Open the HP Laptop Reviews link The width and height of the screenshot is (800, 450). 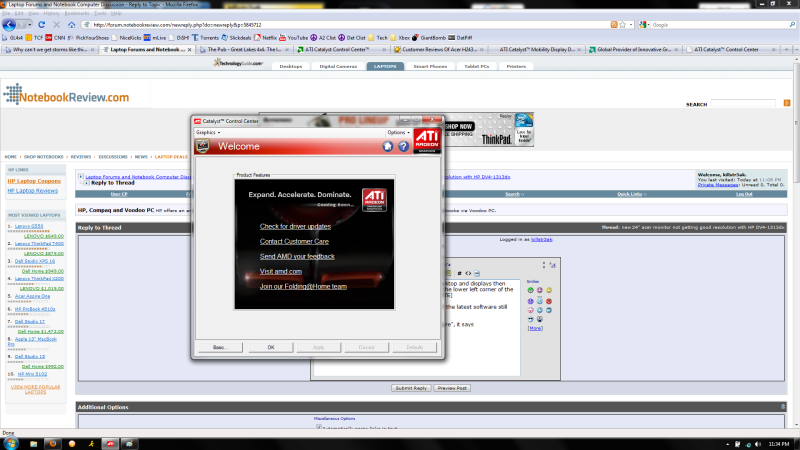(33, 191)
